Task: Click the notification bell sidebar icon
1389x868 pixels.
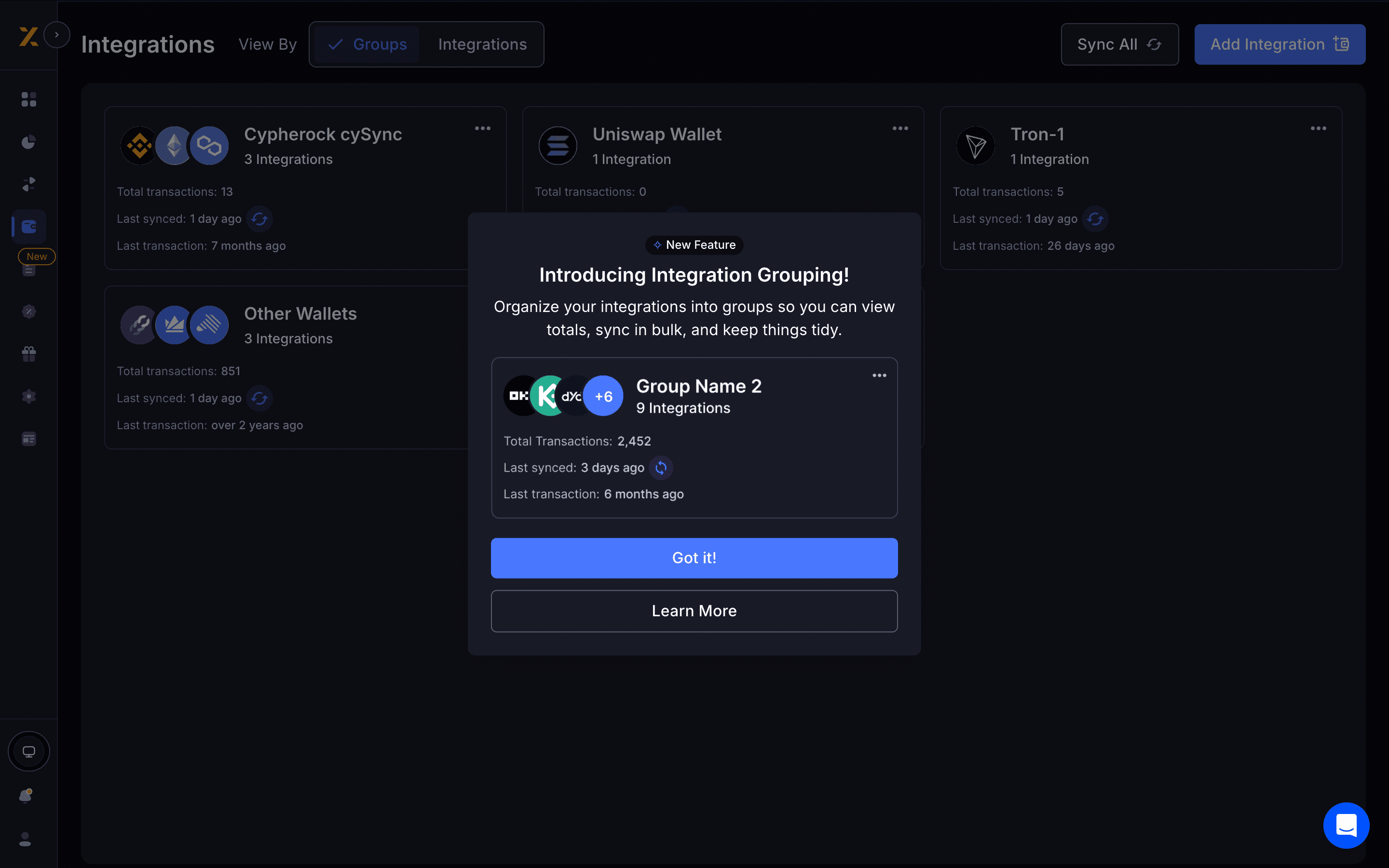Action: coord(26,796)
